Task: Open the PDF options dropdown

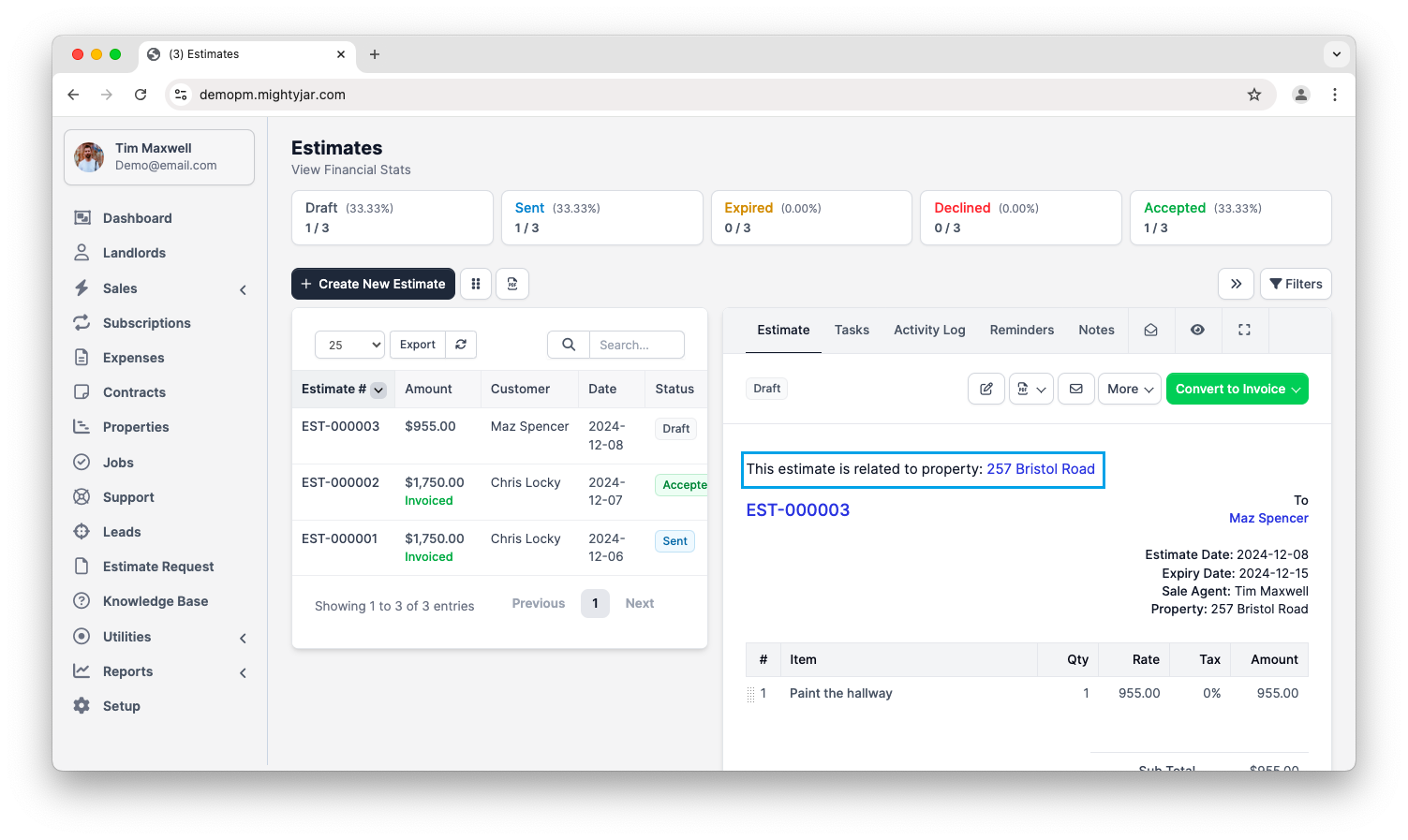Action: (1031, 389)
